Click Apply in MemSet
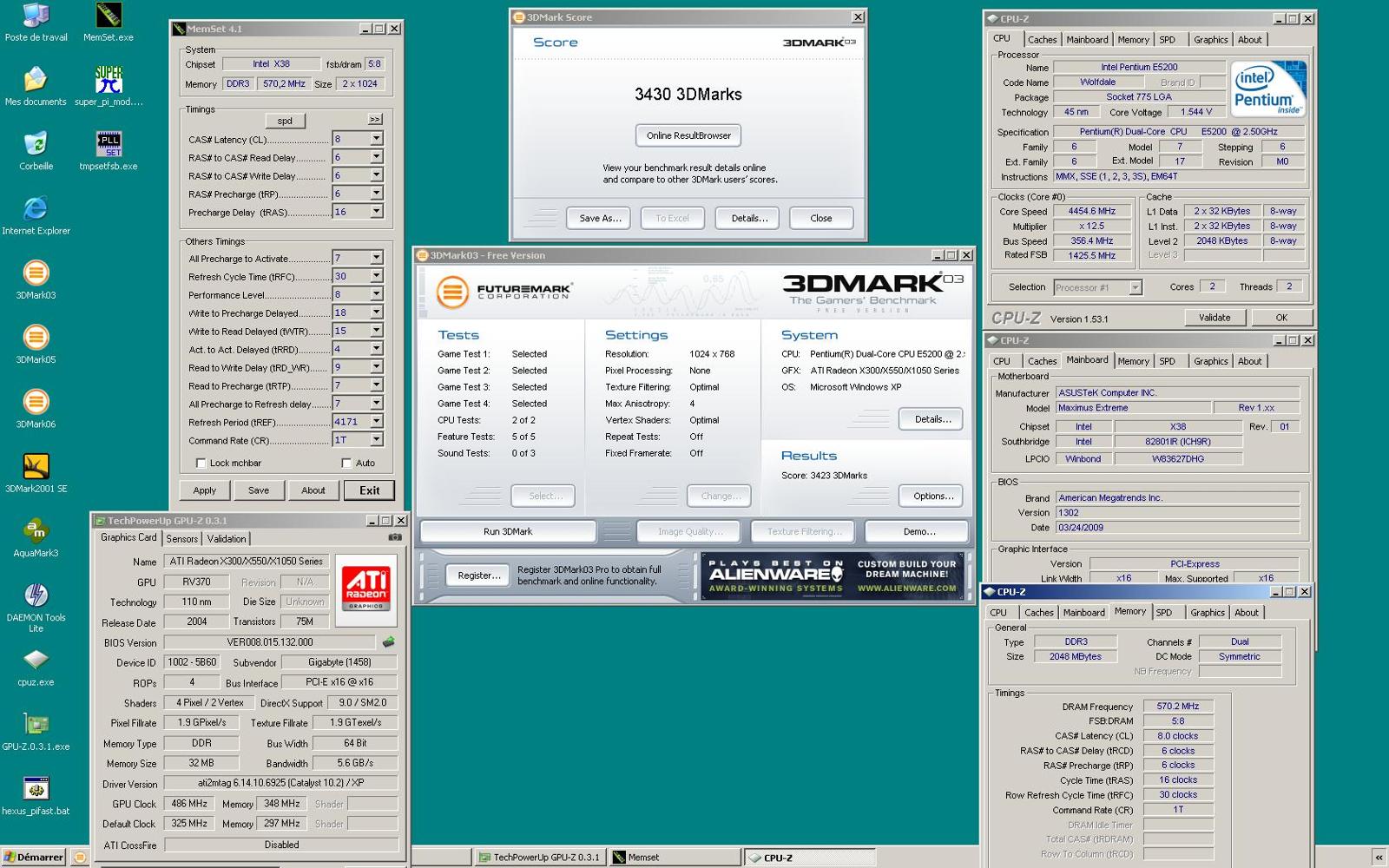 pos(205,490)
